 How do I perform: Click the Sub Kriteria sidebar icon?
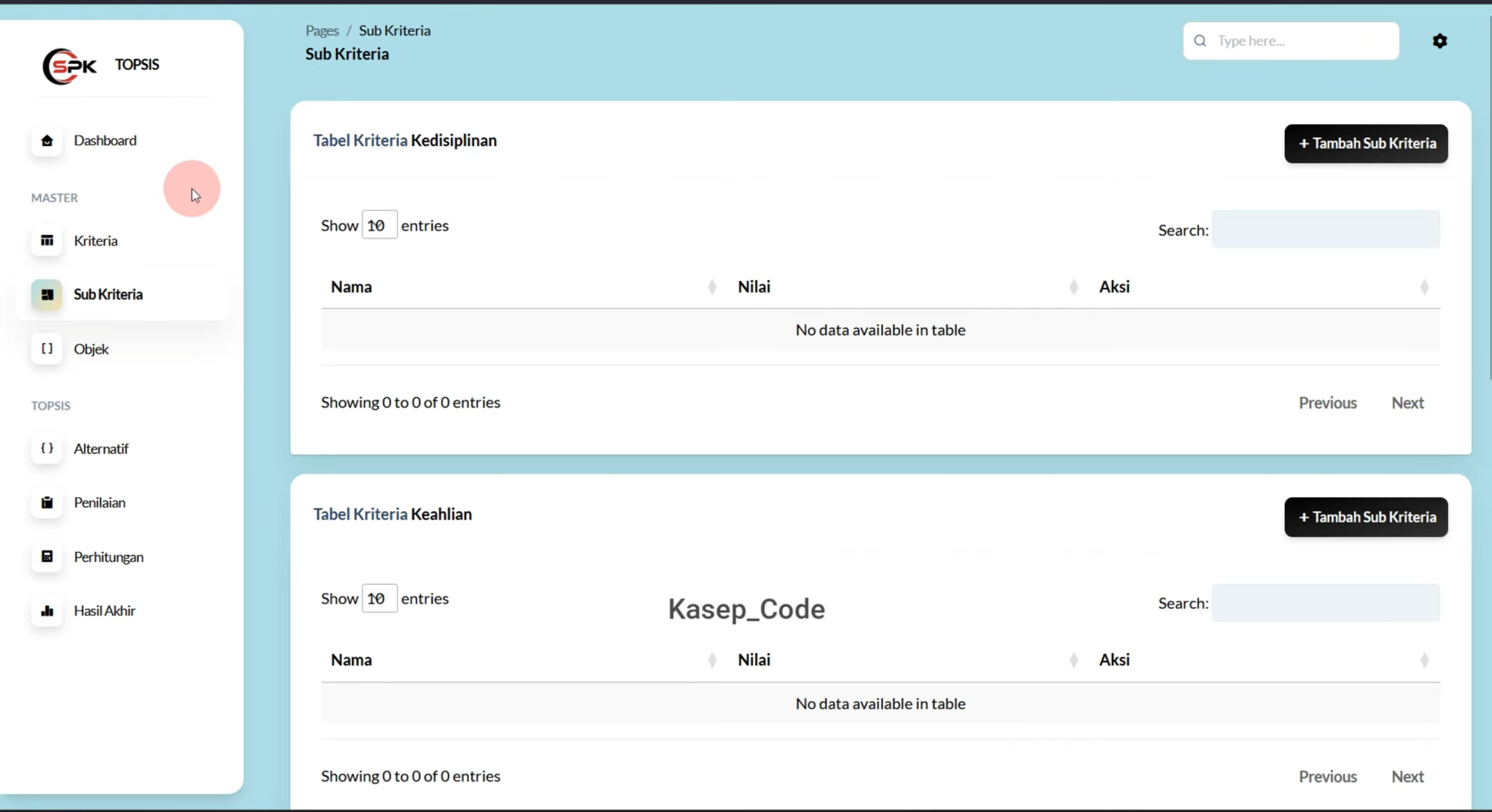point(47,295)
